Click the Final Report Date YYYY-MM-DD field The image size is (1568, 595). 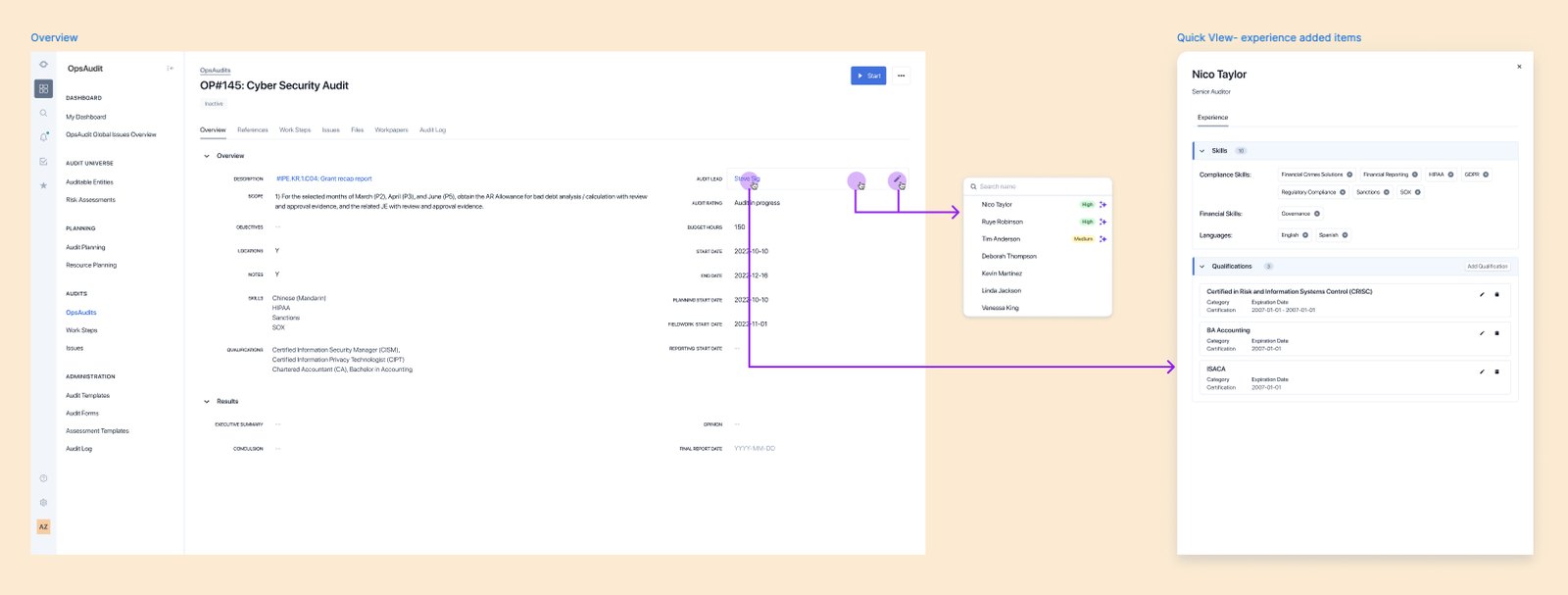(x=755, y=448)
